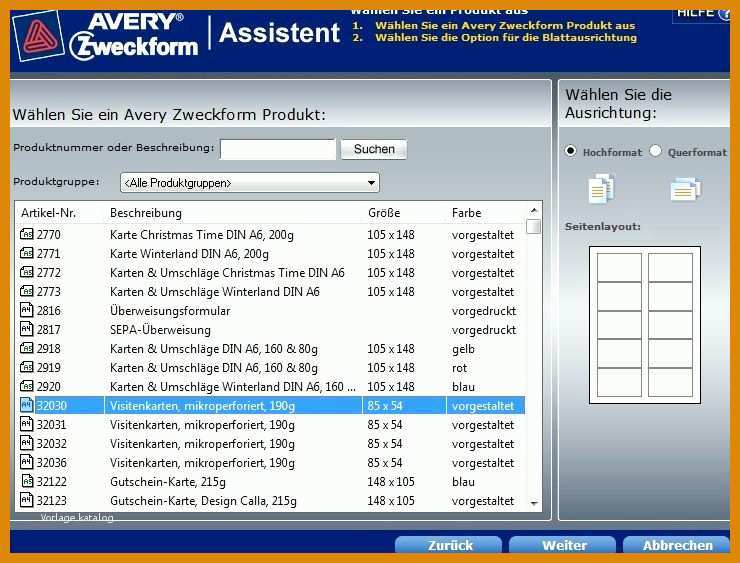Screen dimensions: 740x563
Task: Click the A6 icon of article 2920
Action: coord(26,386)
